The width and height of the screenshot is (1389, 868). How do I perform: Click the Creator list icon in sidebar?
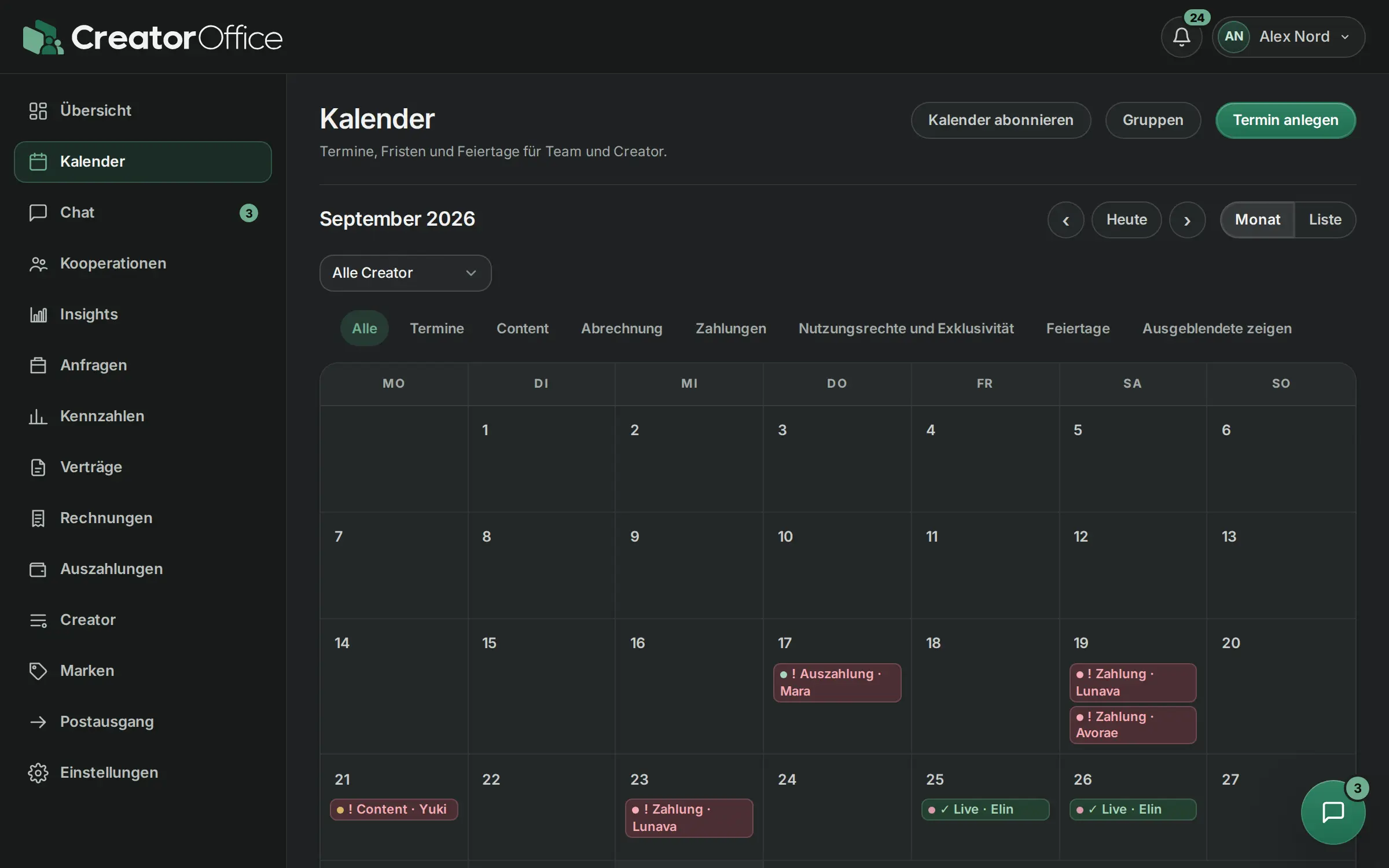click(x=38, y=620)
